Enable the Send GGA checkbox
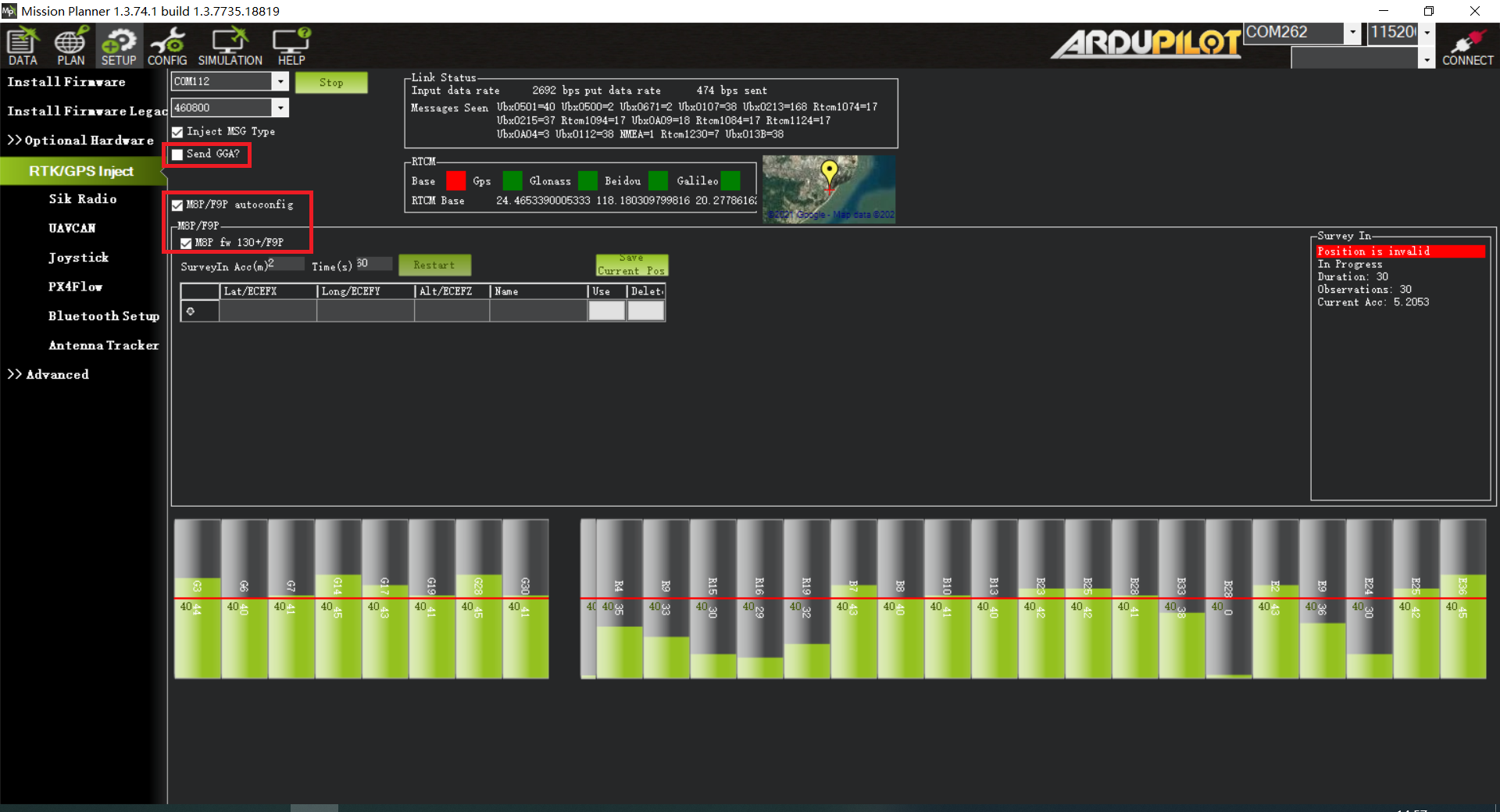 (178, 155)
